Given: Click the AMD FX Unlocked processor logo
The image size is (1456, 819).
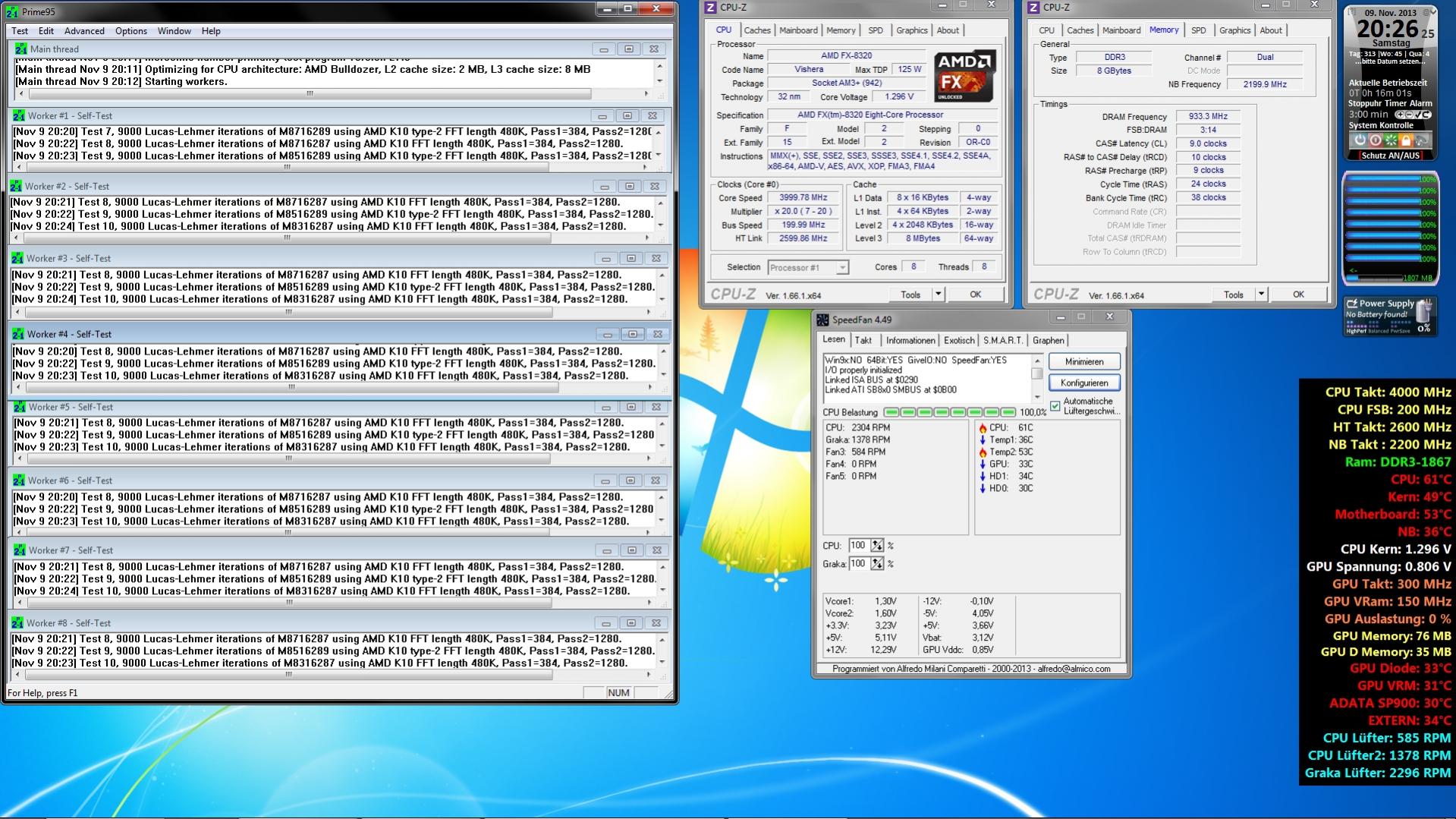Looking at the screenshot, I should 964,77.
